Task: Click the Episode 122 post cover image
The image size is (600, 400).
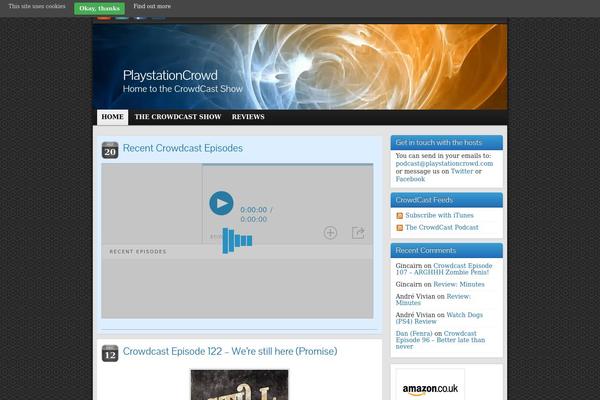Action: [240, 385]
